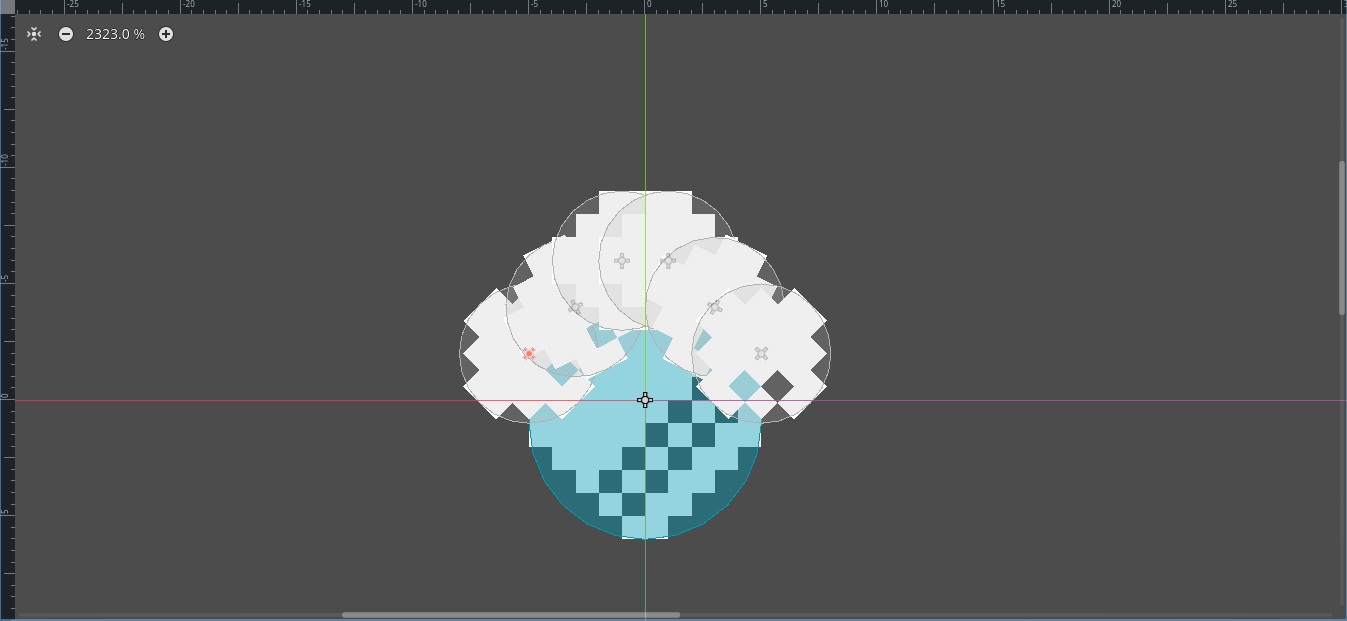Image resolution: width=1347 pixels, height=621 pixels.
Task: Zoom out with the minus icon
Action: coord(66,34)
